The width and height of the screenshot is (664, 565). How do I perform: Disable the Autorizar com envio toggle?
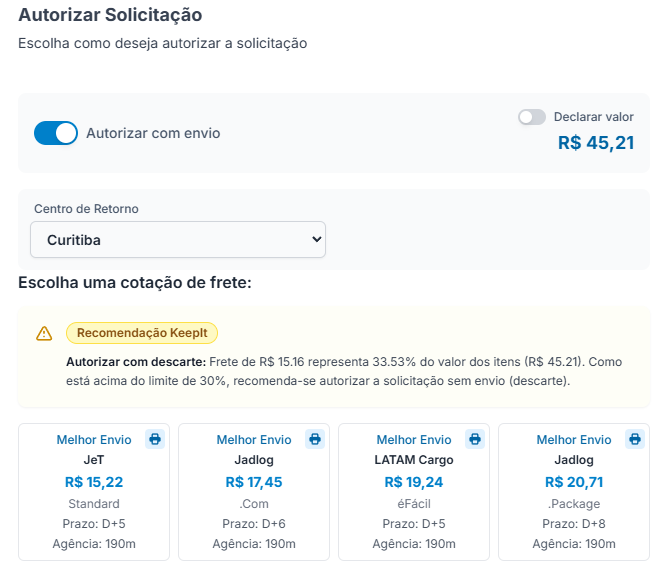point(56,133)
